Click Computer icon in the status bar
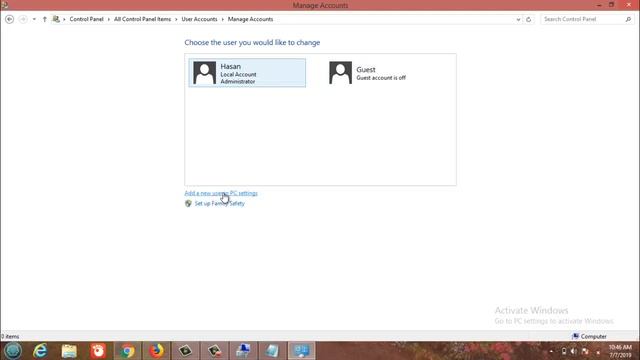Screen dimensions: 640x360 click(x=576, y=336)
